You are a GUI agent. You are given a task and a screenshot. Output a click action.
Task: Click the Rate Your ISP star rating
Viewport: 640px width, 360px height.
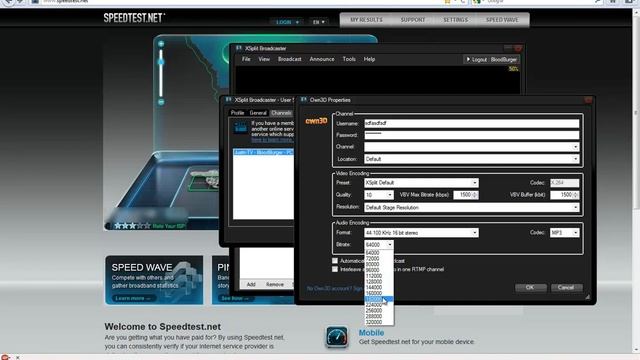pyautogui.click(x=132, y=226)
